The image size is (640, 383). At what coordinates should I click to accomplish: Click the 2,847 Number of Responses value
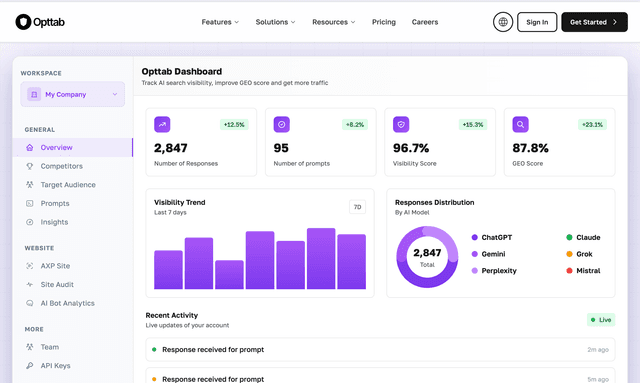pos(171,148)
